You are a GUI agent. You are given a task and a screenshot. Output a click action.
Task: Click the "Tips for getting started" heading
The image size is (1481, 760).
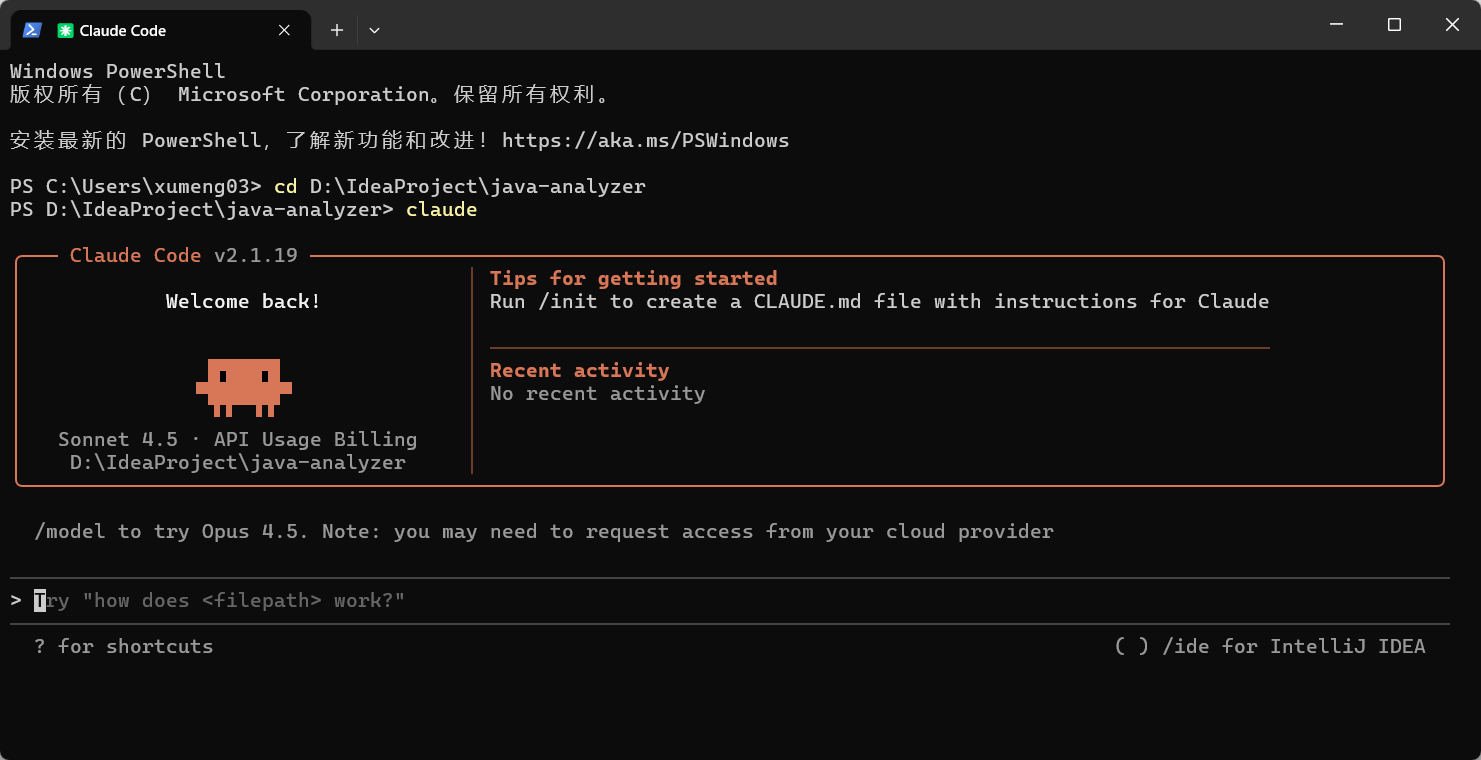tap(633, 278)
